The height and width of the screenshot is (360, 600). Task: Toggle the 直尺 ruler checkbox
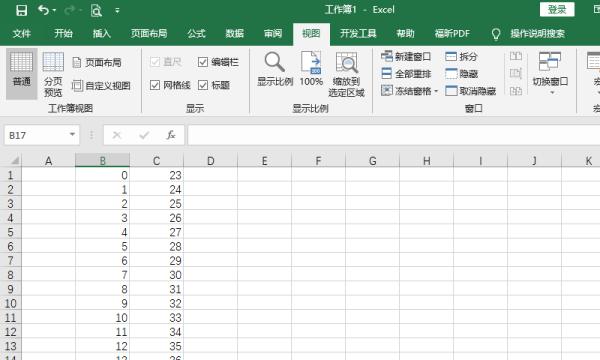155,62
